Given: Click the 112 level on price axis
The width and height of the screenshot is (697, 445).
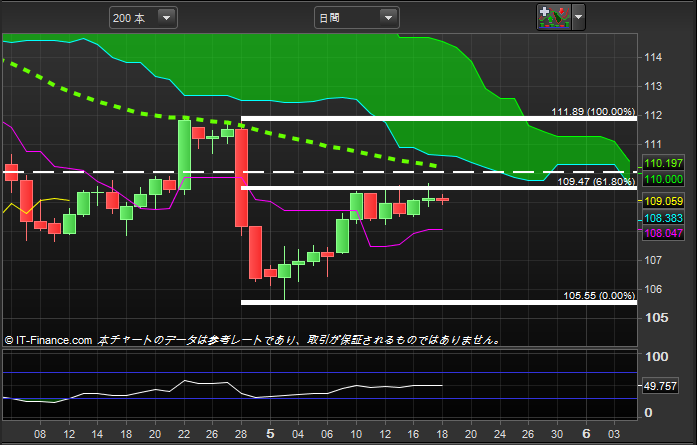Looking at the screenshot, I should coord(653,115).
